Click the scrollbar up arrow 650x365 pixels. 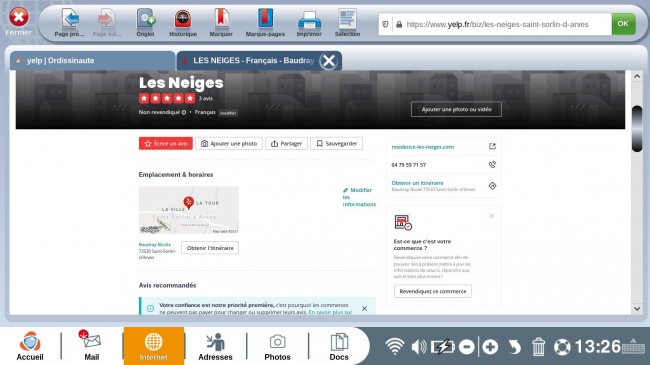[637, 76]
